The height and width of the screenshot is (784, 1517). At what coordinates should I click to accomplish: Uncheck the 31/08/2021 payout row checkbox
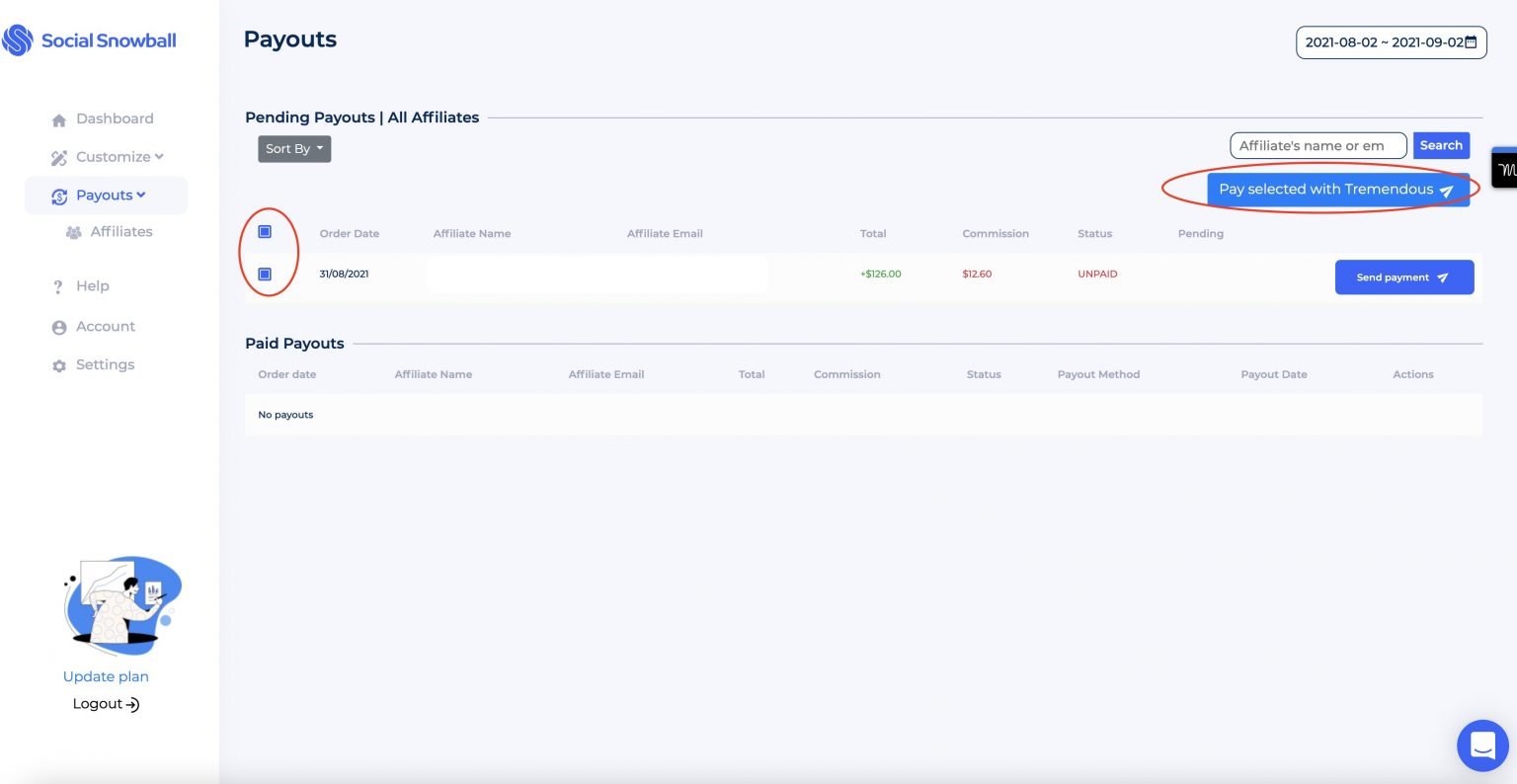265,274
